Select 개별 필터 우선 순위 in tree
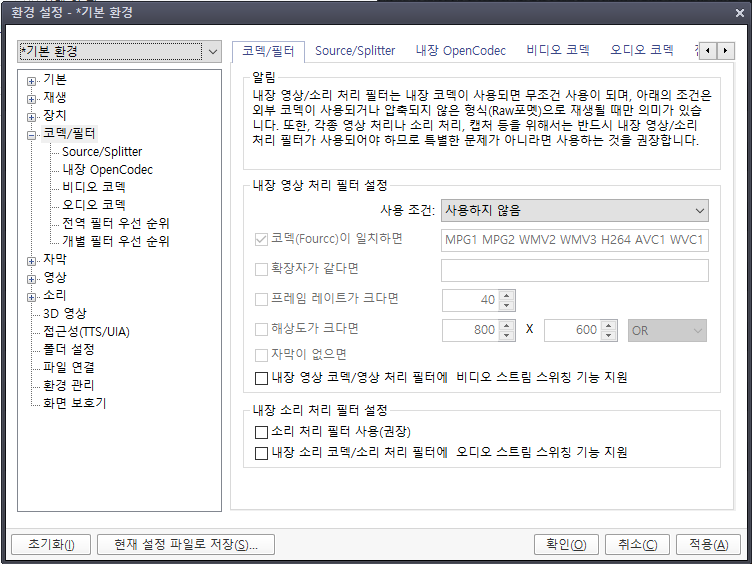This screenshot has height=564, width=752. [116, 241]
